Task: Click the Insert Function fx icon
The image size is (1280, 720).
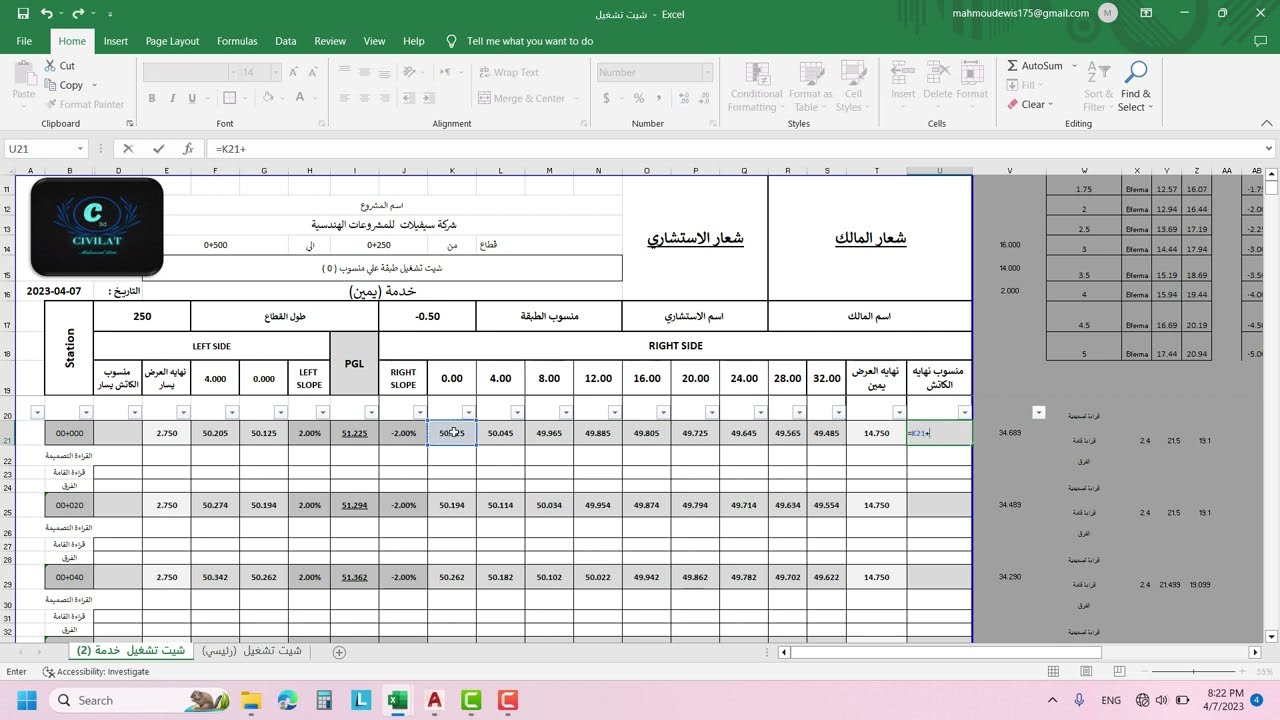Action: tap(188, 149)
